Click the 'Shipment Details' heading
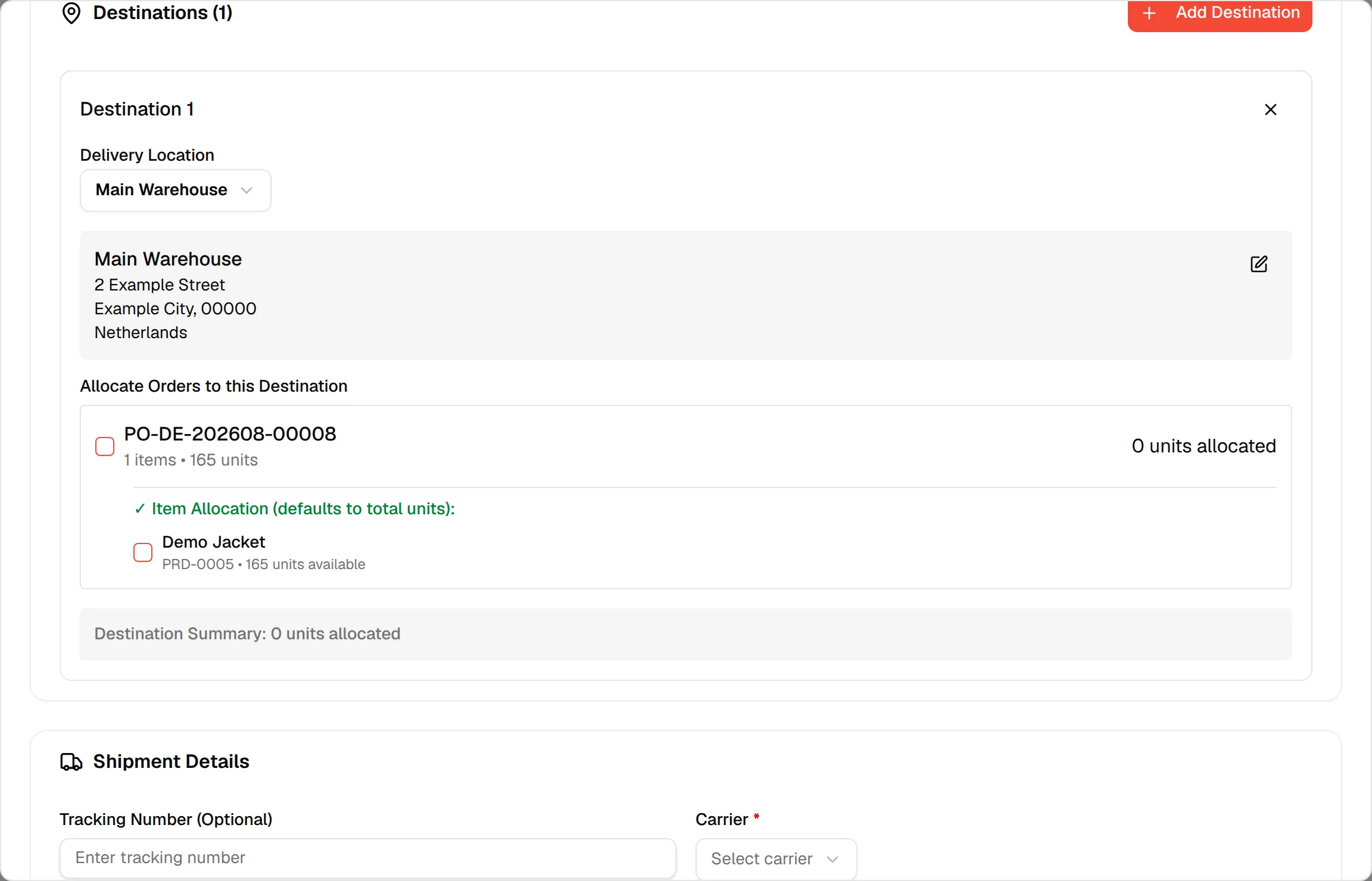Image resolution: width=1372 pixels, height=881 pixels. point(171,762)
